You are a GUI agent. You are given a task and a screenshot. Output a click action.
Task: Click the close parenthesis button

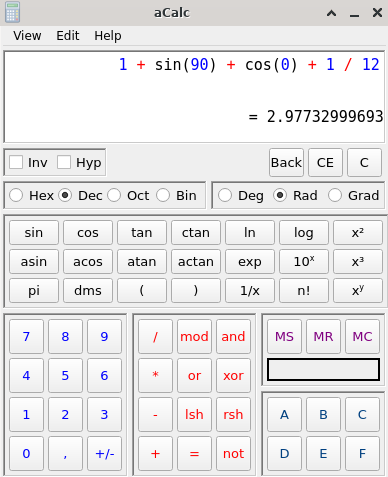click(196, 291)
